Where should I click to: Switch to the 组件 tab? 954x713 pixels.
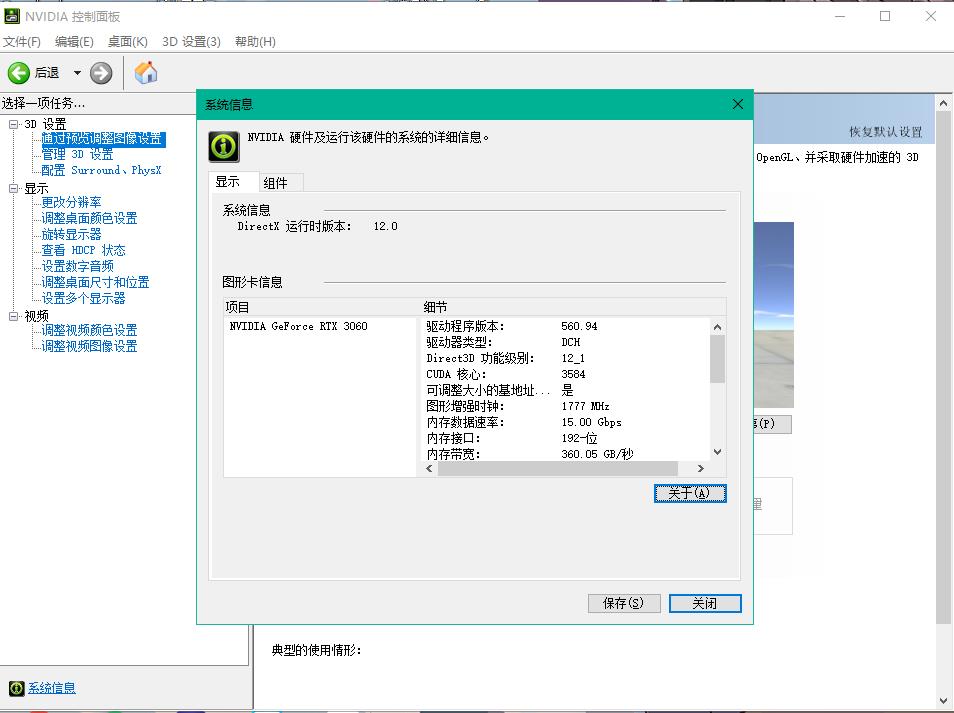(x=280, y=183)
